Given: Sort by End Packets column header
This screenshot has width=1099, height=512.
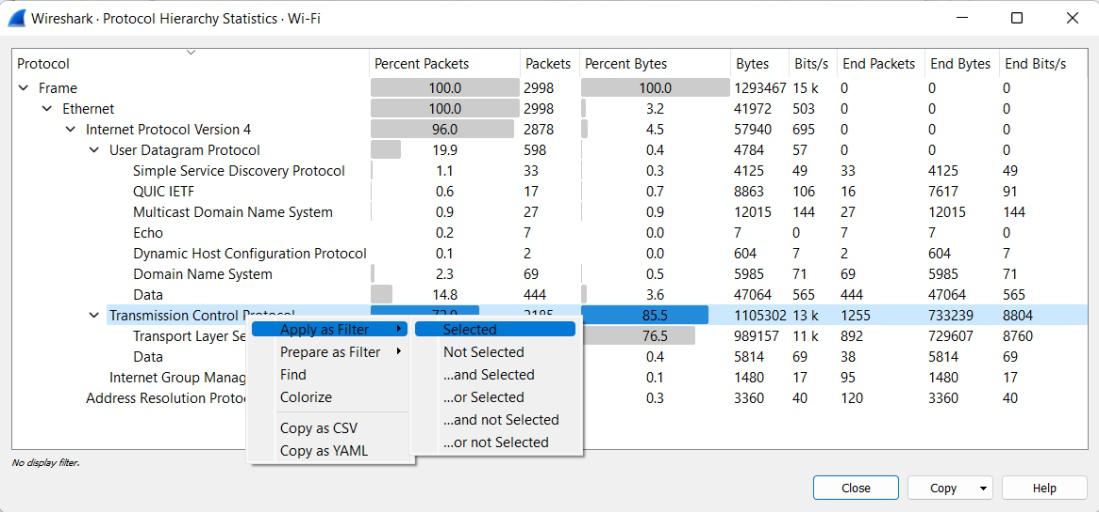Looking at the screenshot, I should (880, 64).
